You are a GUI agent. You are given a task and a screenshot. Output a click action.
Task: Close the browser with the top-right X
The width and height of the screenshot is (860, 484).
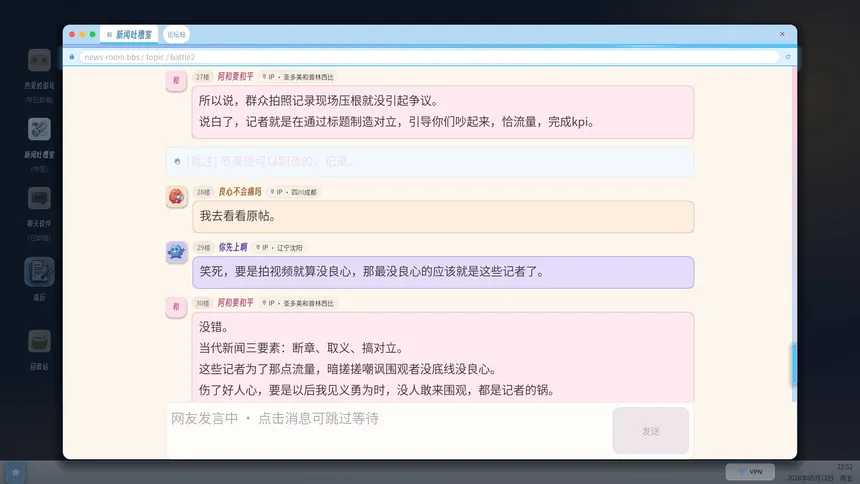point(782,34)
